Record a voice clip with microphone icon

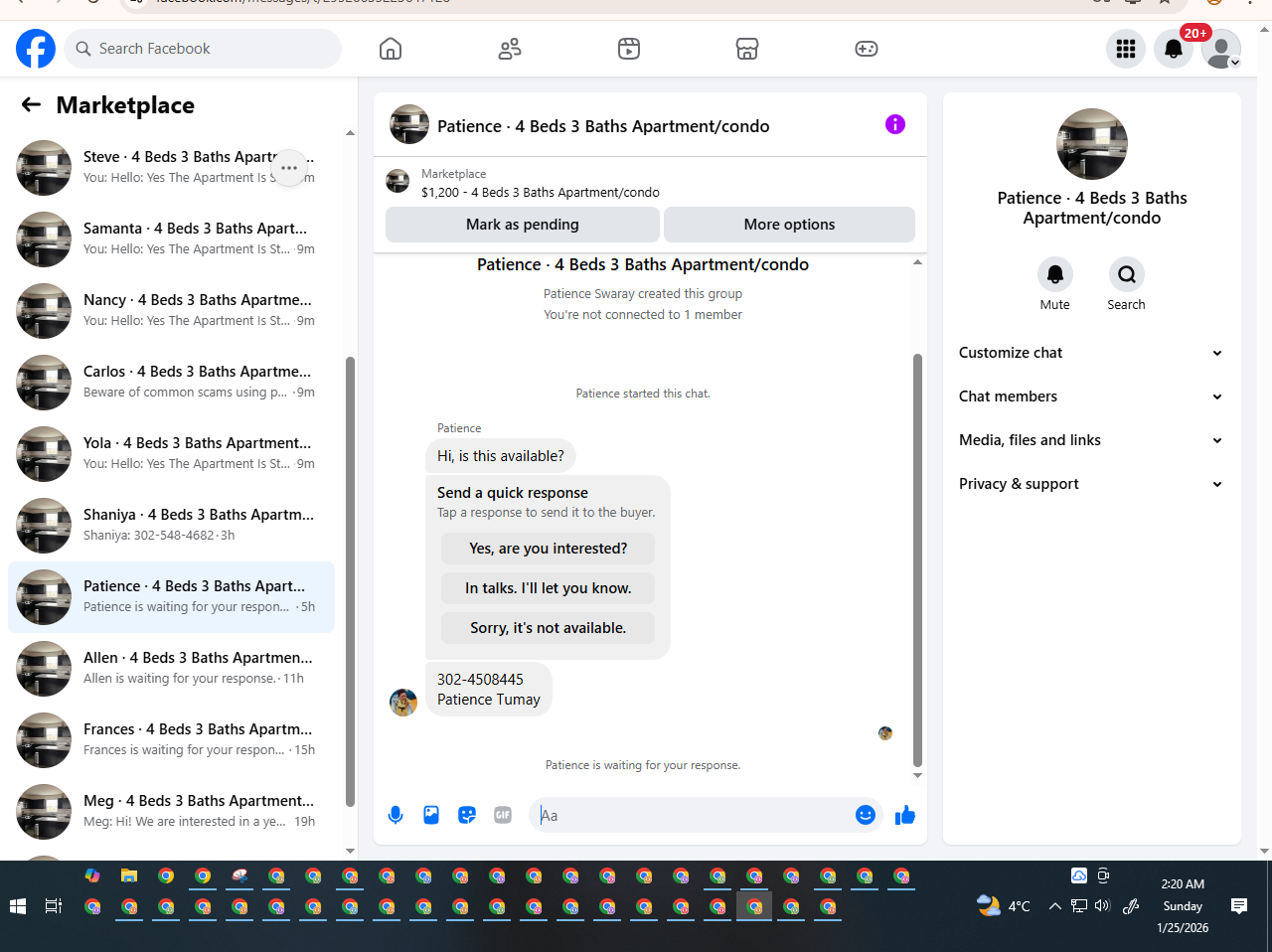pos(396,815)
